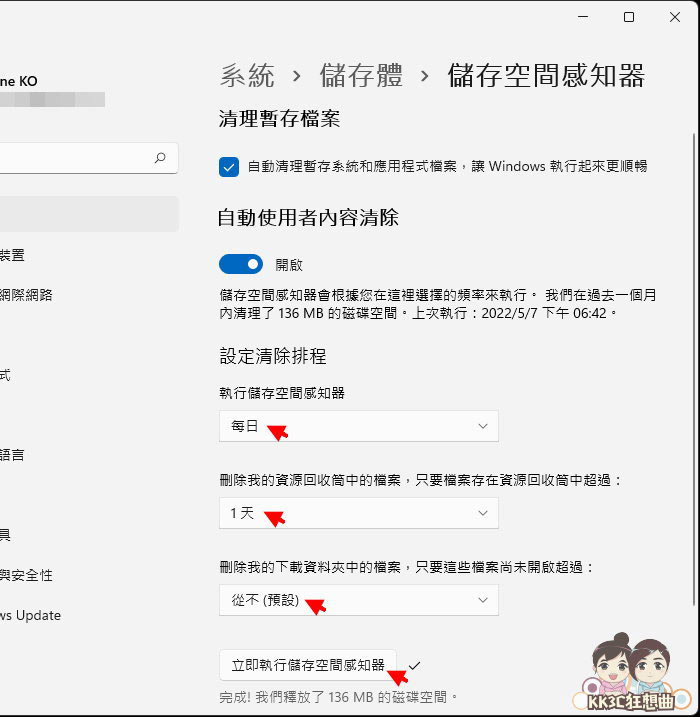
Task: Navigate back to 儲存體 in the breadcrumb
Action: coord(361,75)
